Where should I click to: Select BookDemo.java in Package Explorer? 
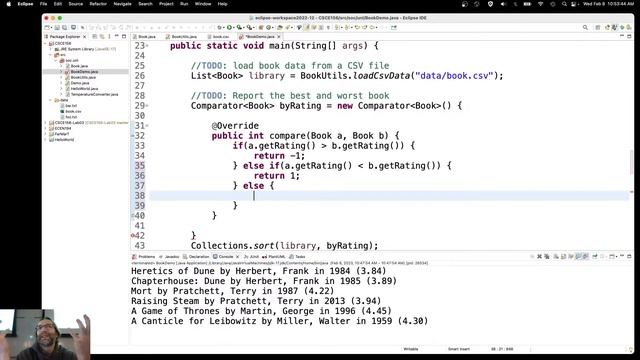pyautogui.click(x=84, y=71)
